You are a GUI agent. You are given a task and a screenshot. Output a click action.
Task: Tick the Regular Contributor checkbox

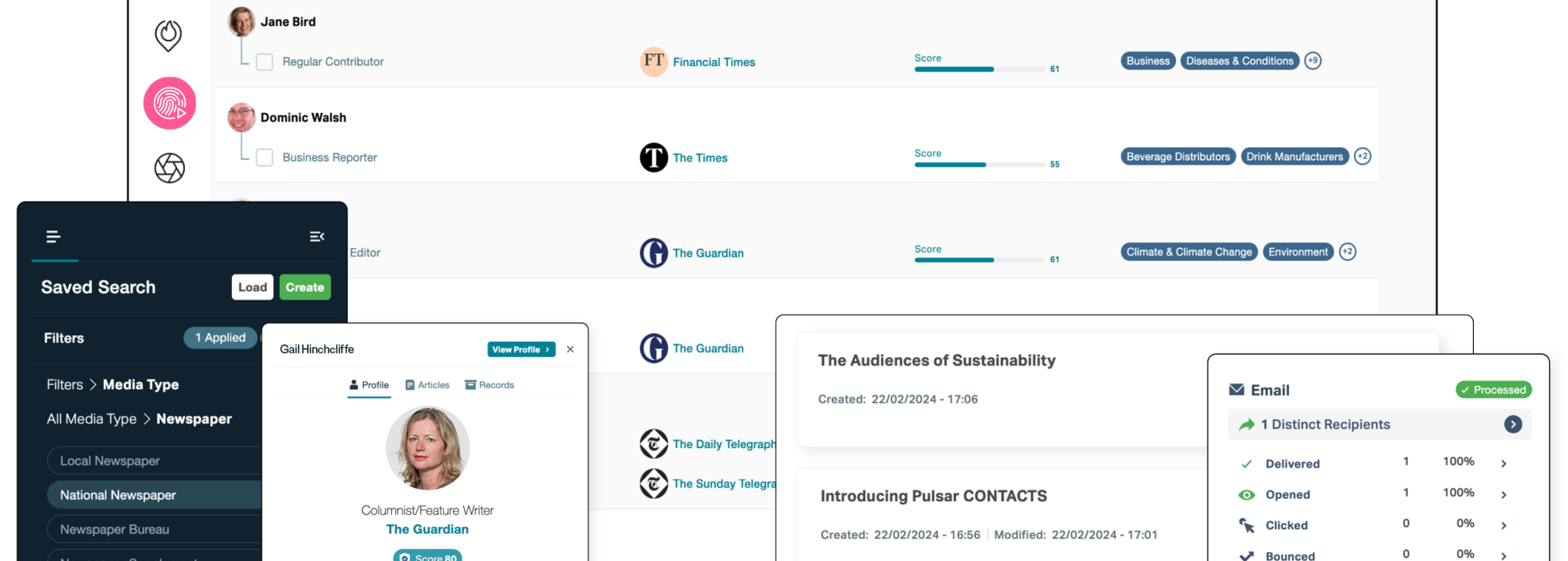265,62
